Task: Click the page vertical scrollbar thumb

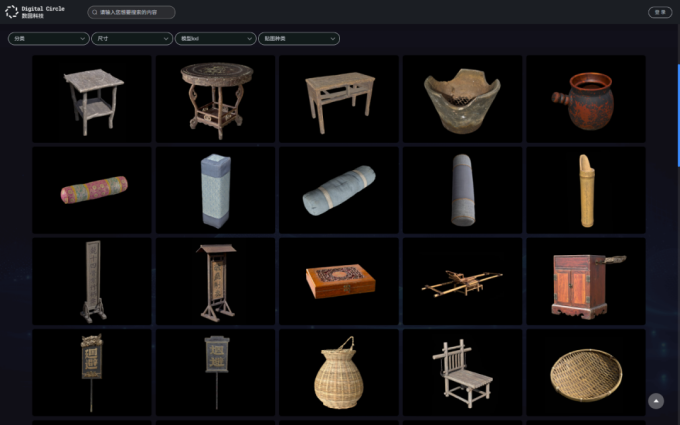Action: (x=678, y=115)
